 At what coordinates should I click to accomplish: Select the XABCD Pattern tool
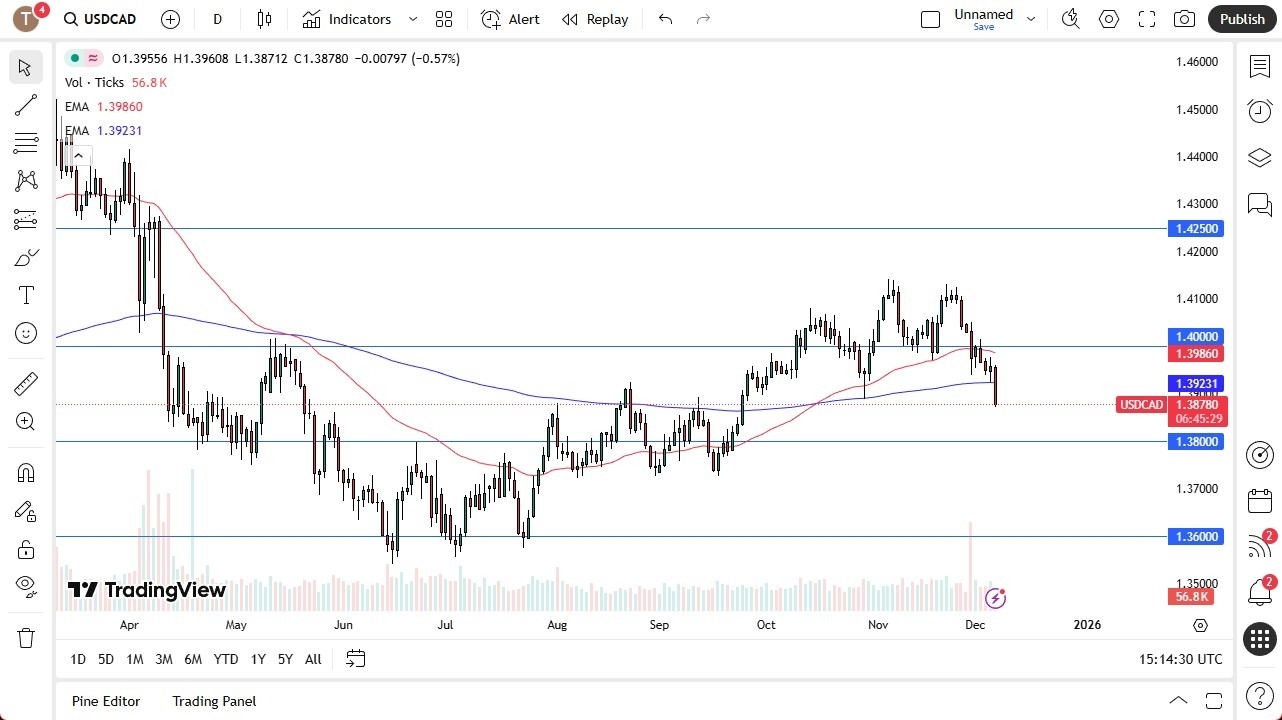pyautogui.click(x=25, y=180)
